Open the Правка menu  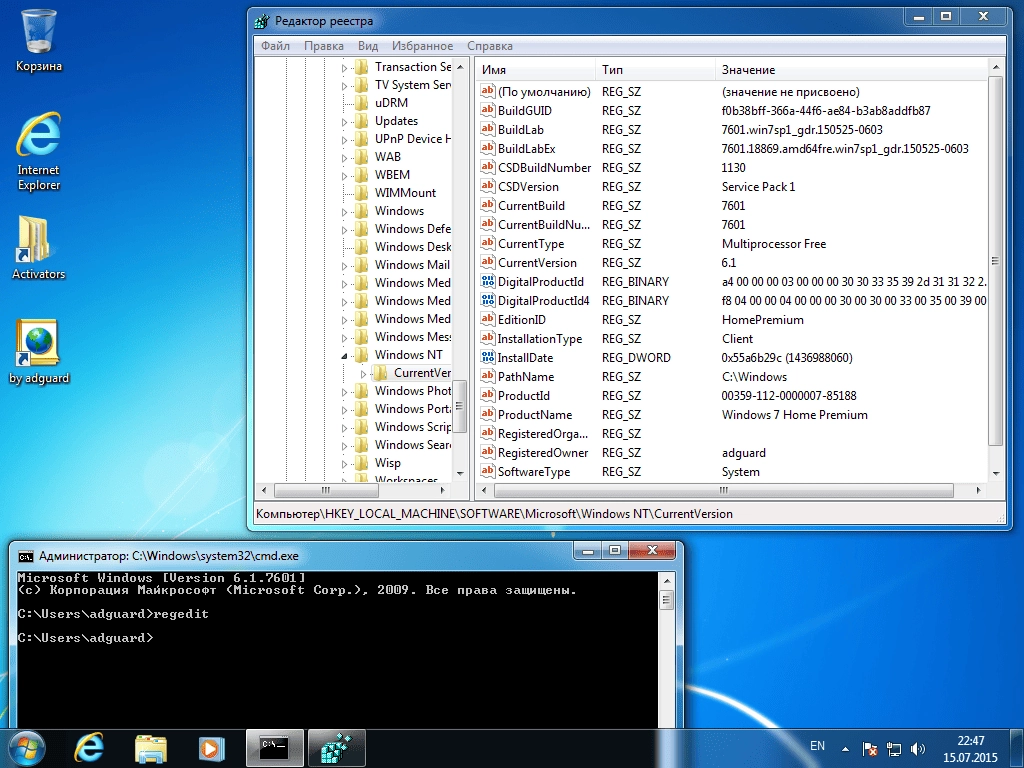click(323, 46)
